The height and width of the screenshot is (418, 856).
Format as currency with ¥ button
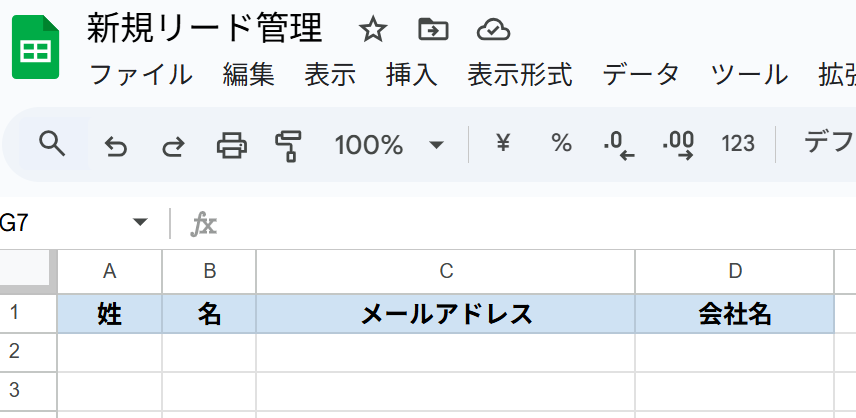(x=502, y=144)
